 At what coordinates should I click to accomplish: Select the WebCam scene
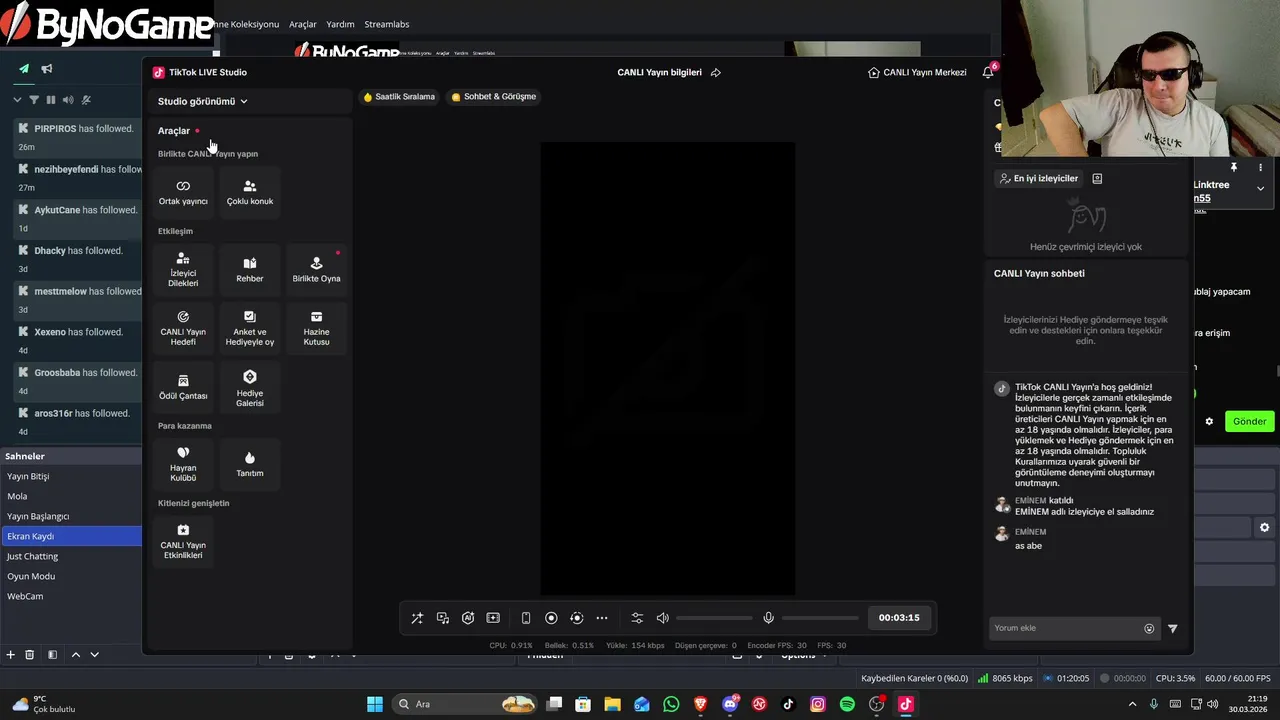71,596
